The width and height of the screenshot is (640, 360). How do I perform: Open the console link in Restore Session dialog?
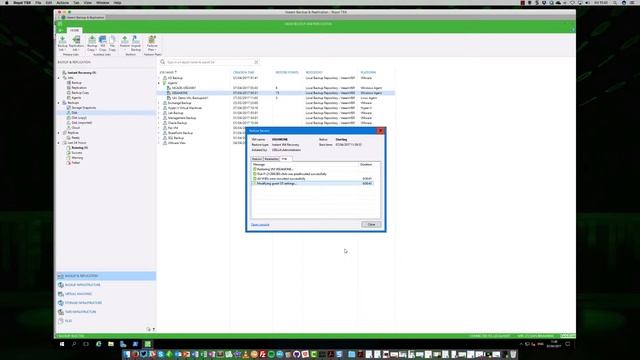point(260,225)
